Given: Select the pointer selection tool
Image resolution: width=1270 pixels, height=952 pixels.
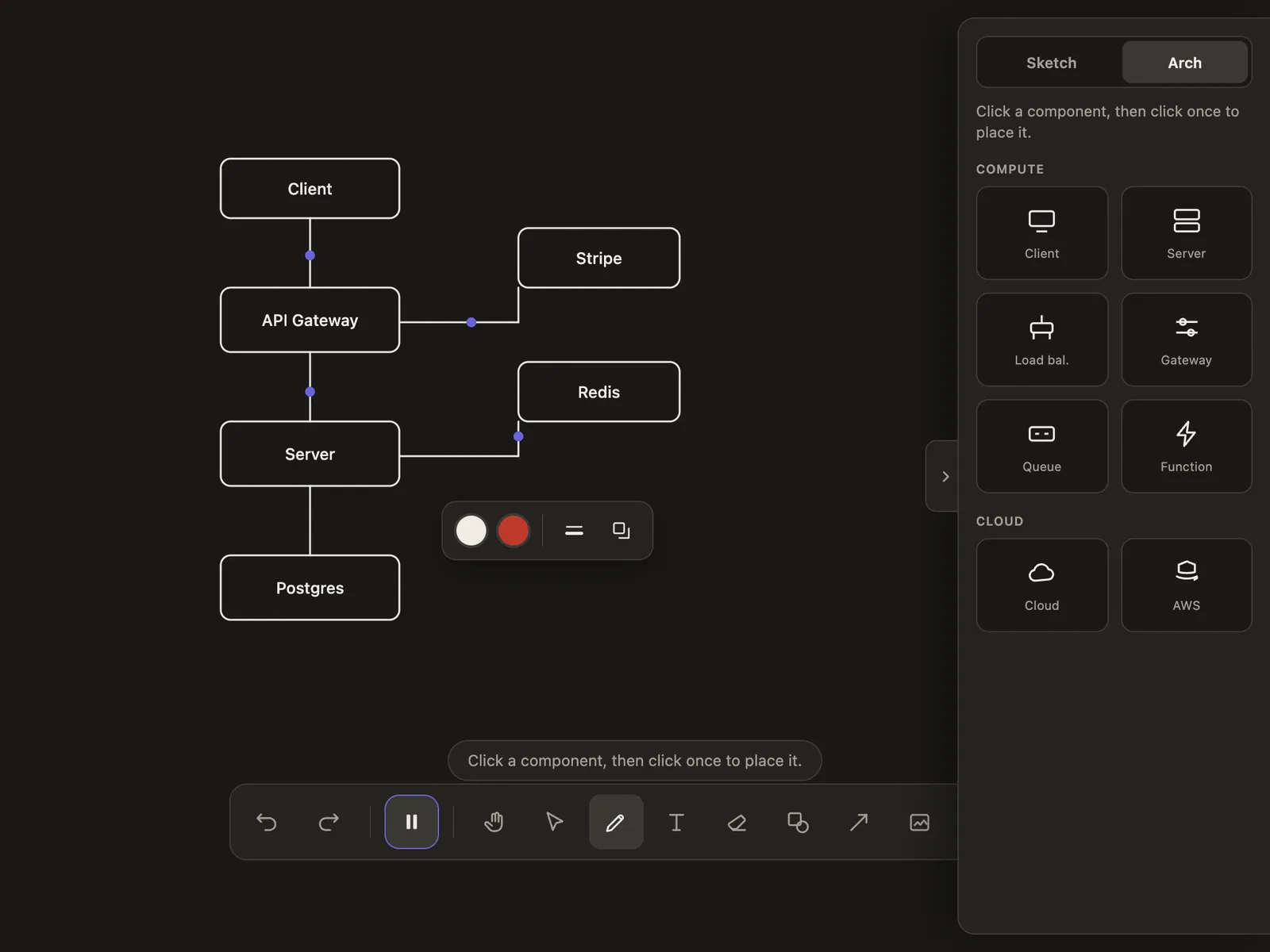Looking at the screenshot, I should [x=555, y=822].
